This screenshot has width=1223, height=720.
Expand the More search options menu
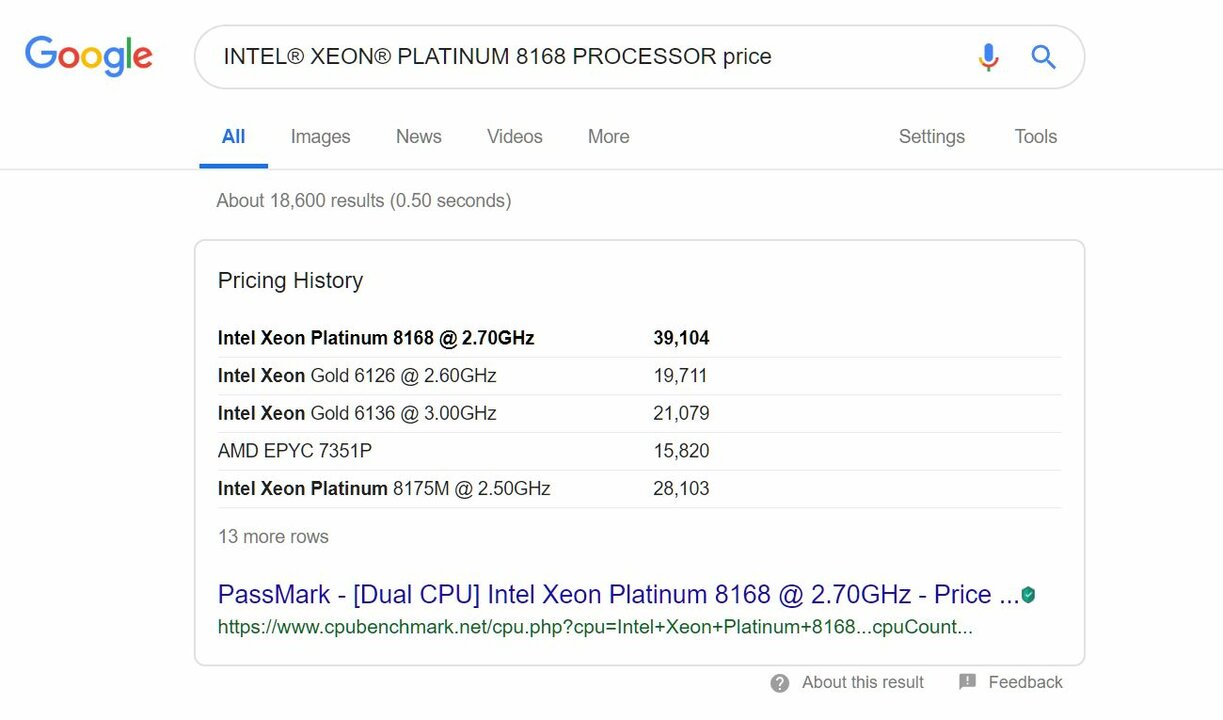pos(608,137)
